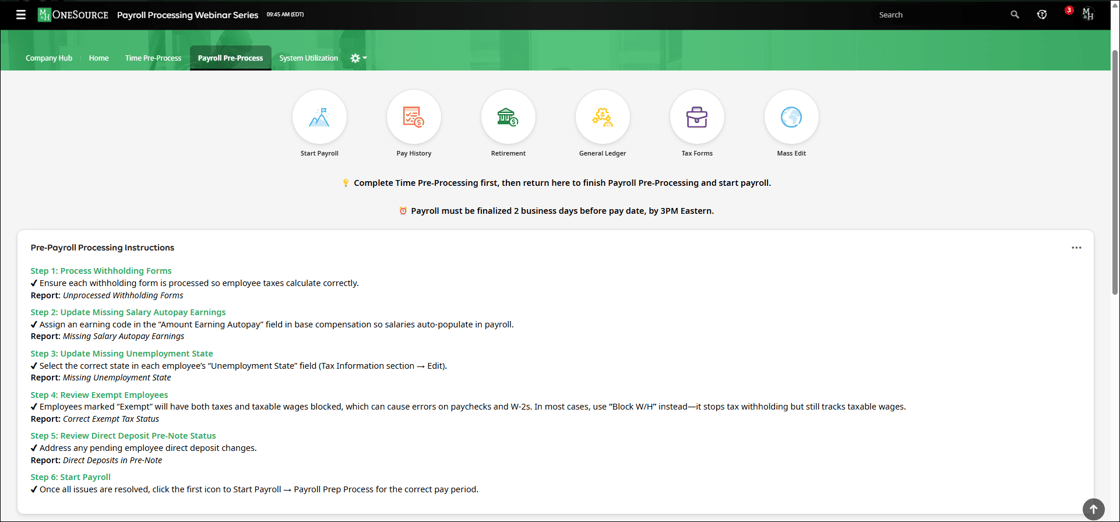Open the three-dot menu on instructions panel
The height and width of the screenshot is (522, 1120).
pos(1076,248)
